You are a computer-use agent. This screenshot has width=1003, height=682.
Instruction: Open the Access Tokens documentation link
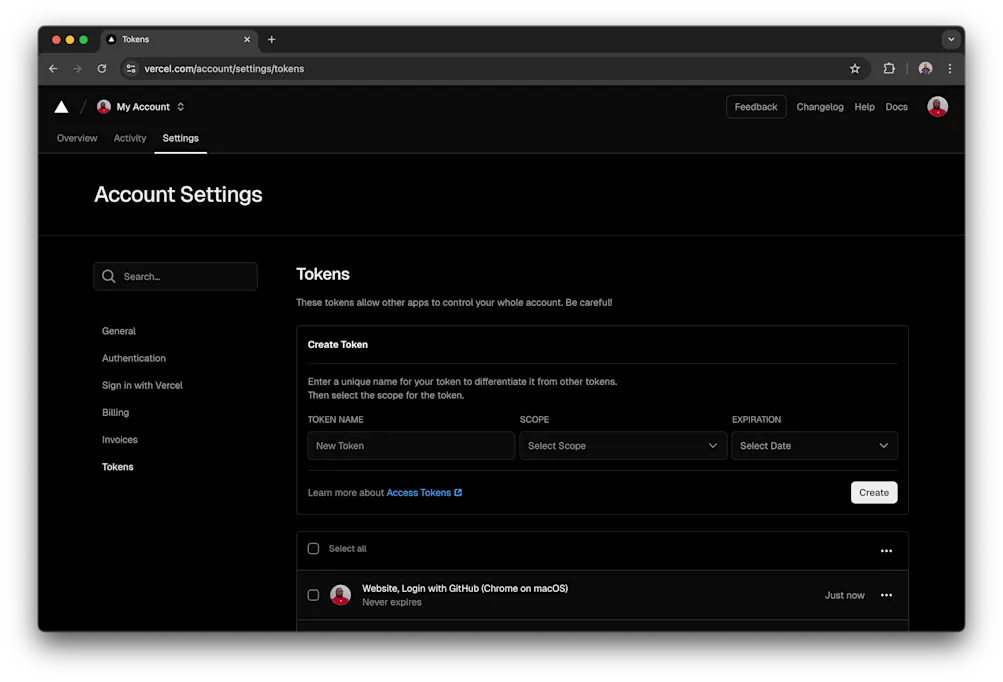point(420,492)
